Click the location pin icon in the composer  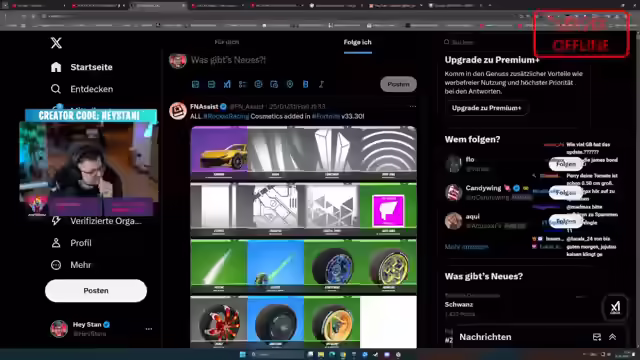290,84
